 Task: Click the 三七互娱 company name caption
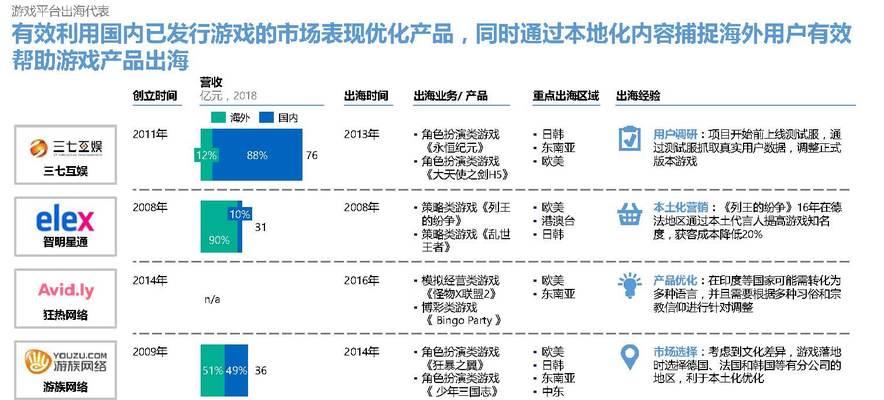pyautogui.click(x=65, y=171)
